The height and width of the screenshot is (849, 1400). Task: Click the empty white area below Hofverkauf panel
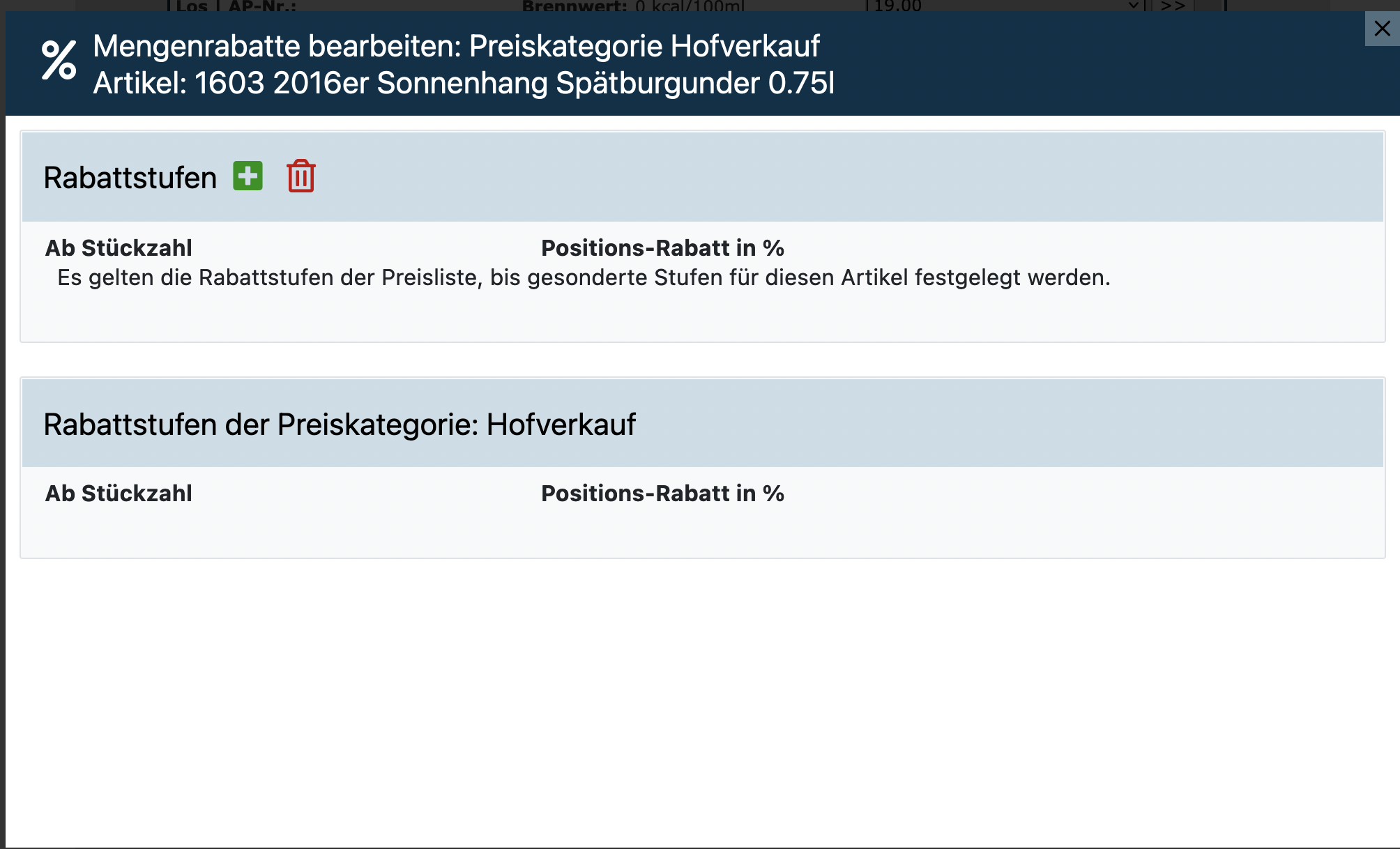(697, 697)
